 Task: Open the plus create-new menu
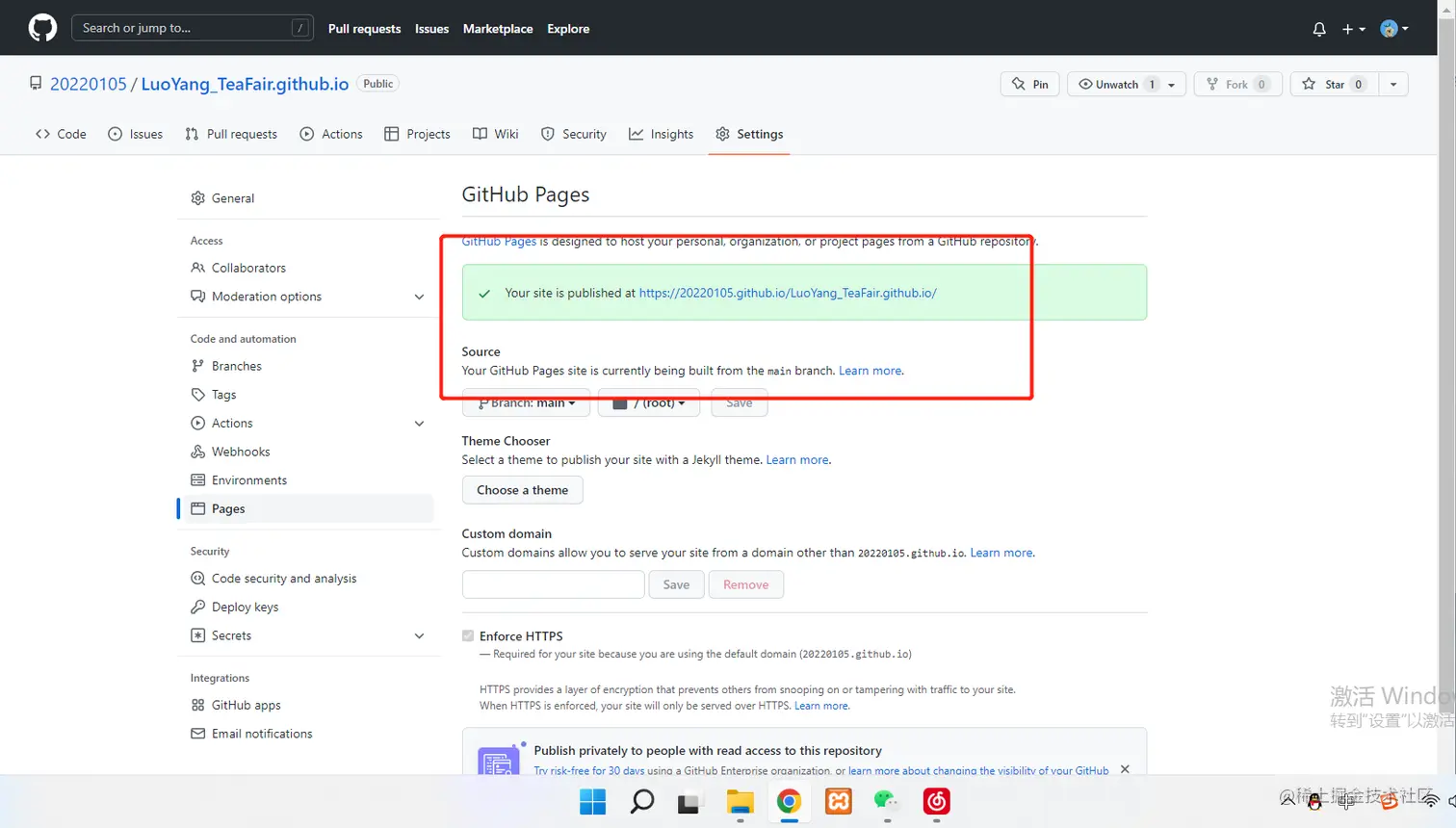click(x=1354, y=29)
